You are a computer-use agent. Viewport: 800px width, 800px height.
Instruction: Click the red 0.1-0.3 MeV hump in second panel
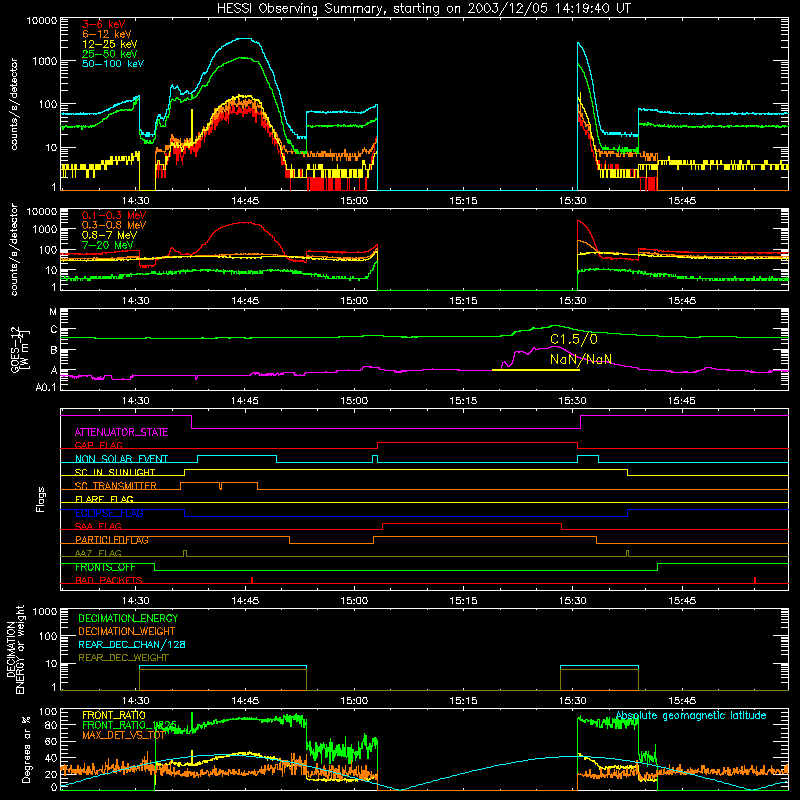tap(246, 223)
